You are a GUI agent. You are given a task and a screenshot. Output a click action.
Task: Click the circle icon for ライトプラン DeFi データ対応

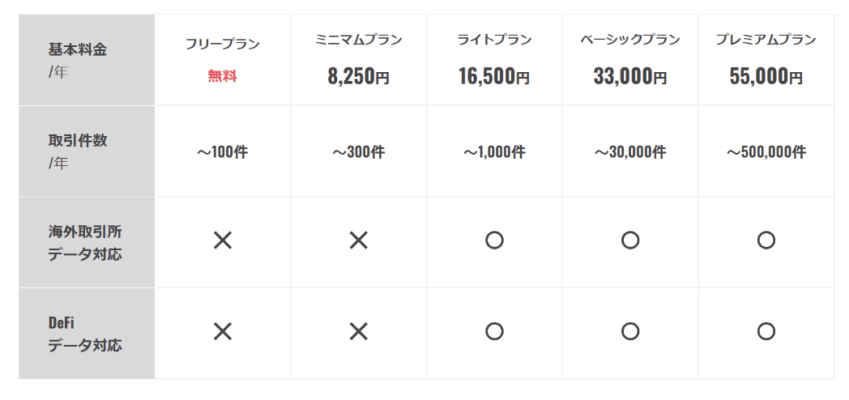pos(494,331)
